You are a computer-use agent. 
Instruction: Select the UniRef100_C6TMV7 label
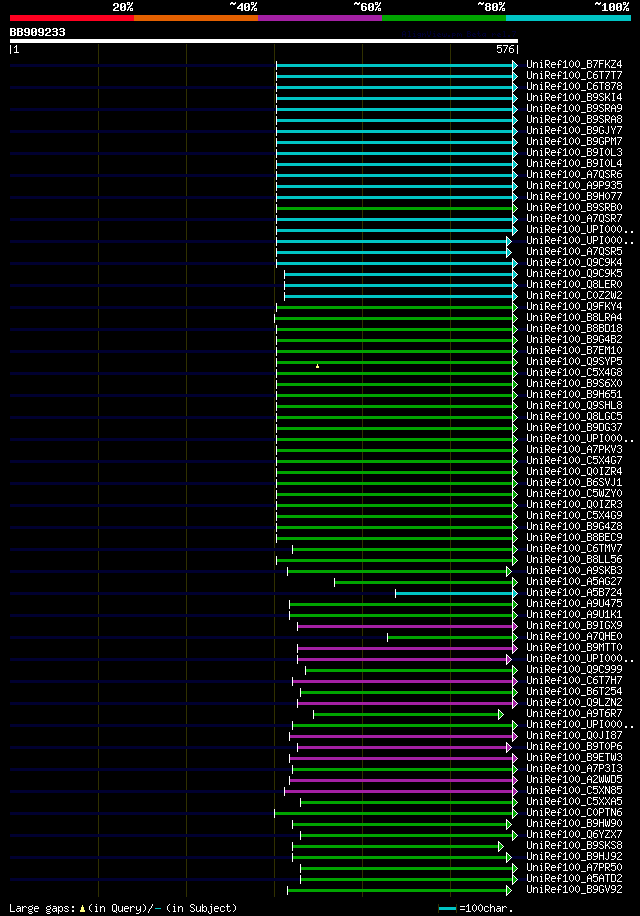(574, 549)
